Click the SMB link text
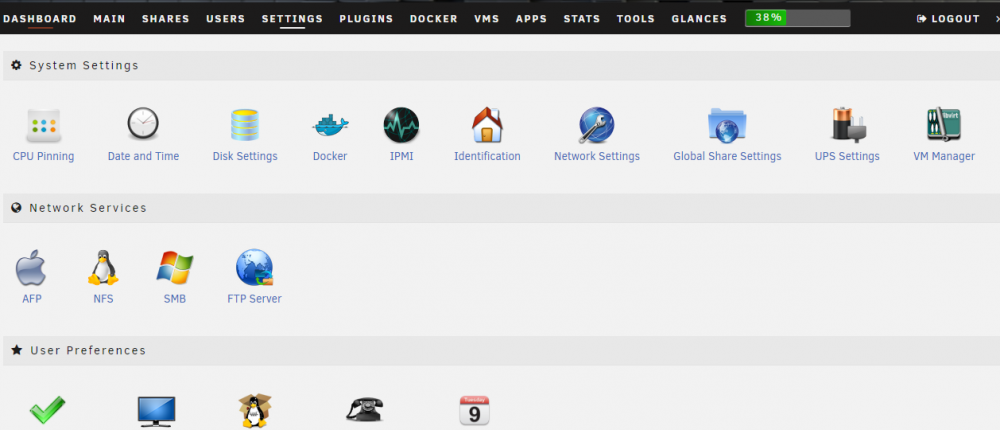Viewport: 1000px width, 430px height. pos(175,299)
